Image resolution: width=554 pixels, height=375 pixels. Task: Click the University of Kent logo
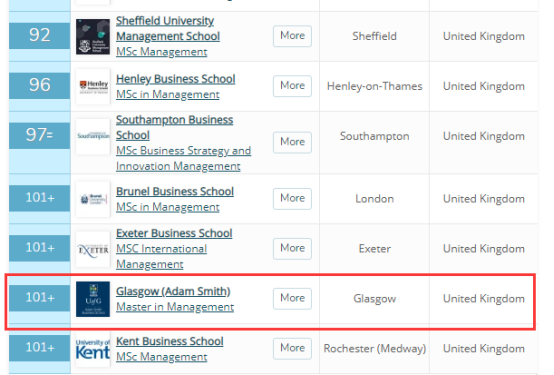click(x=93, y=349)
